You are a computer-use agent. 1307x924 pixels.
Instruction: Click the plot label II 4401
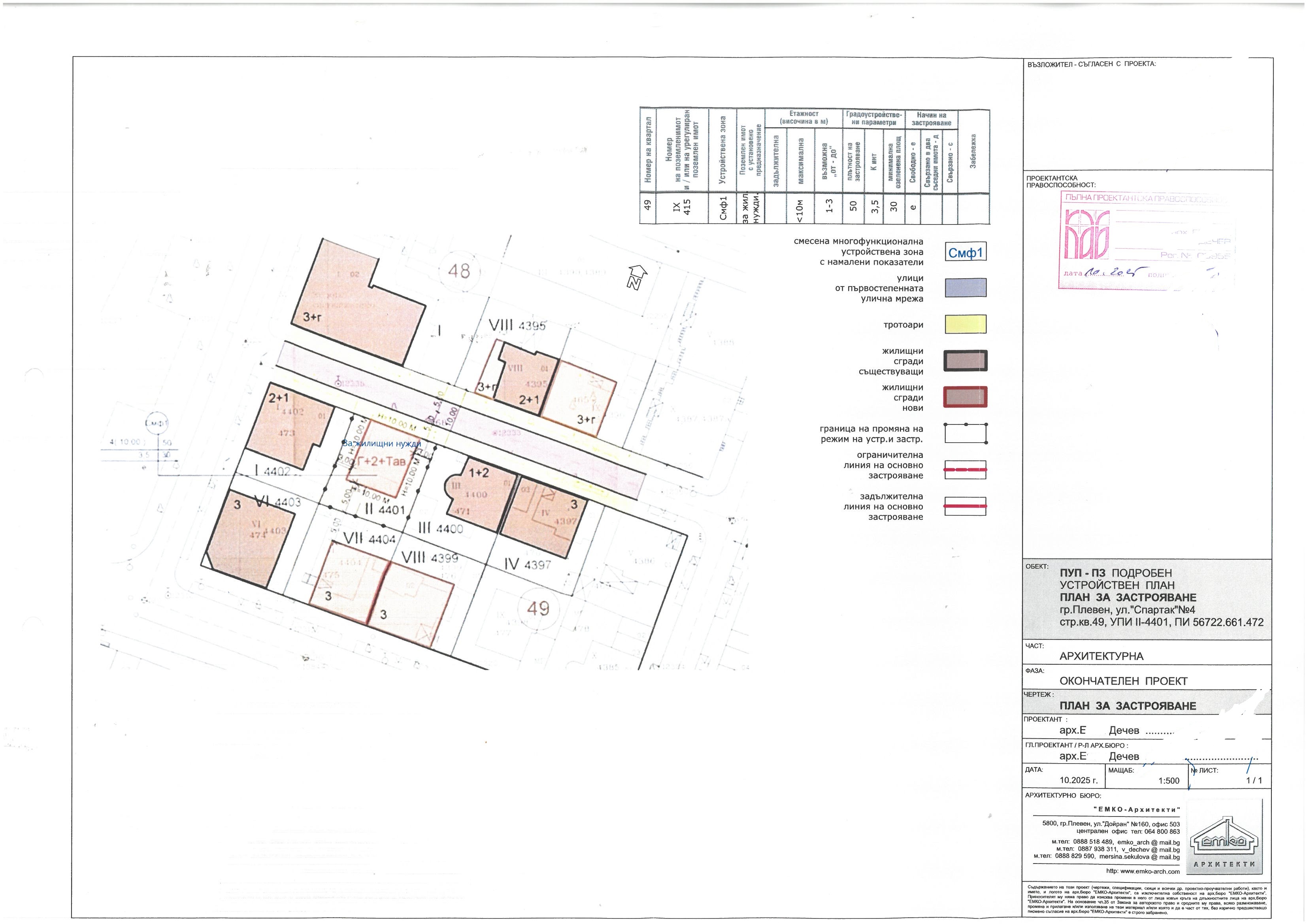pyautogui.click(x=384, y=509)
